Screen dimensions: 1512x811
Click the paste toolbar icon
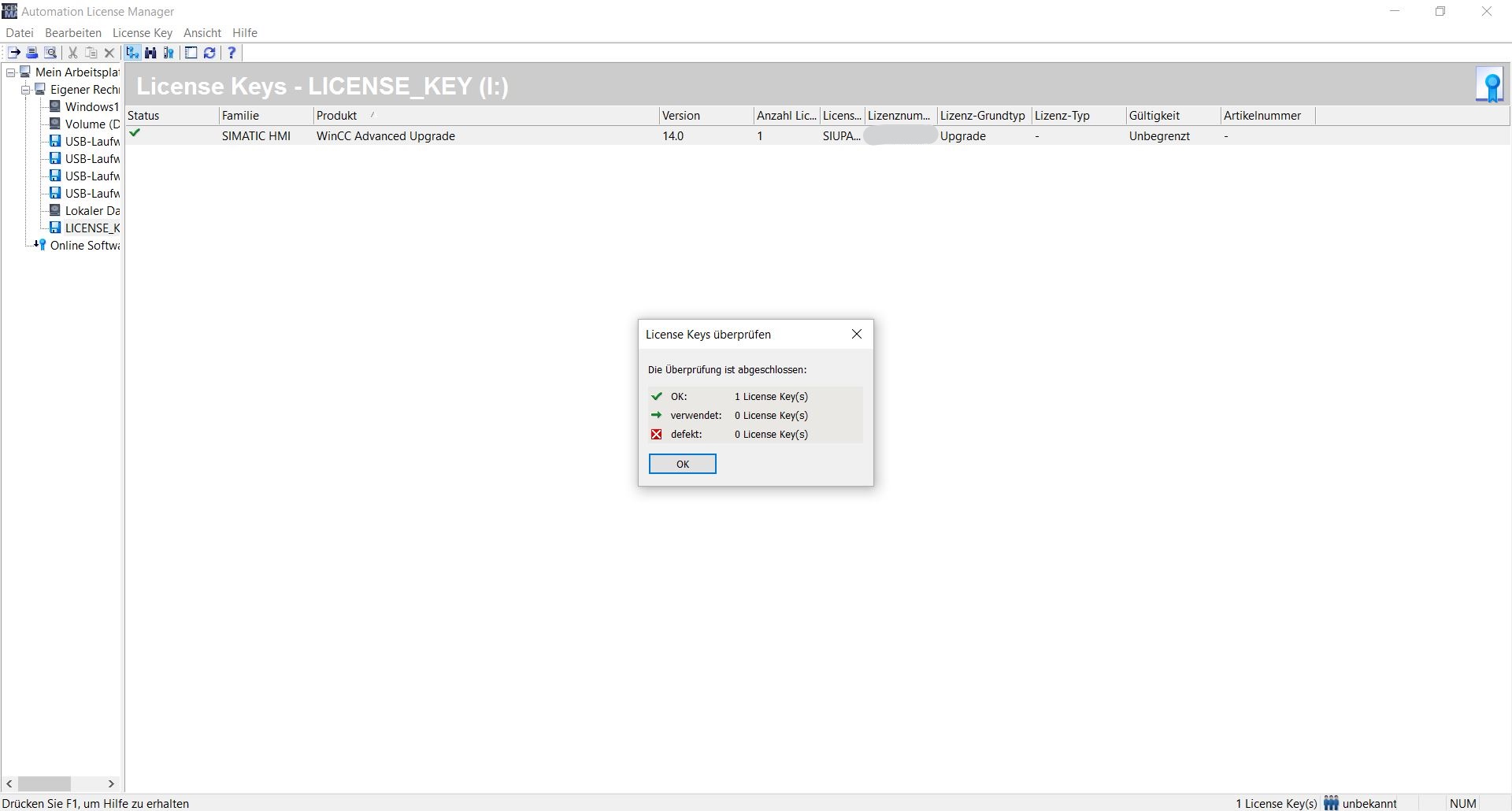[91, 53]
